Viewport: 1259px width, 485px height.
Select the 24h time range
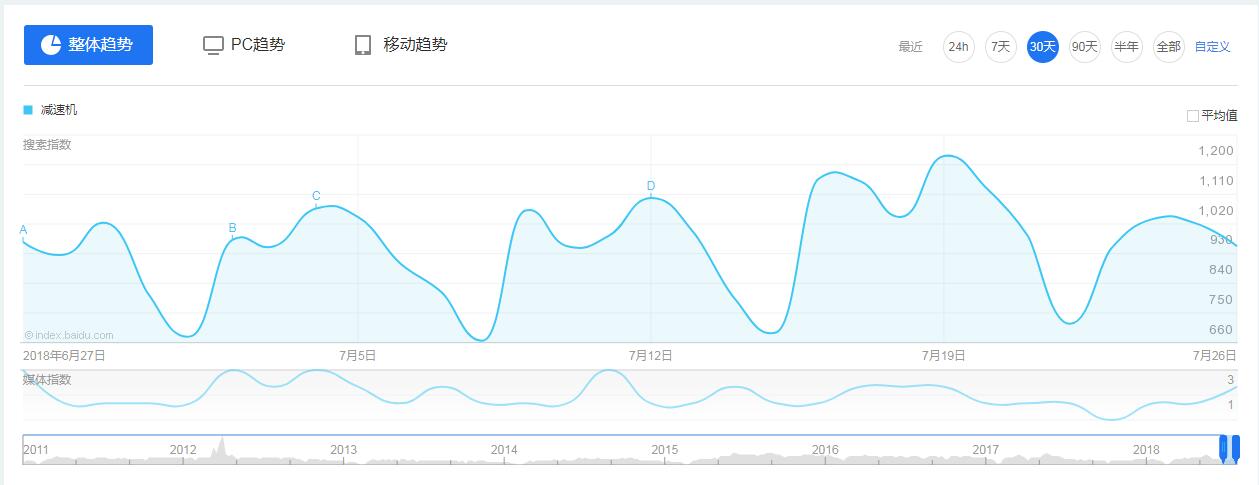(x=958, y=47)
